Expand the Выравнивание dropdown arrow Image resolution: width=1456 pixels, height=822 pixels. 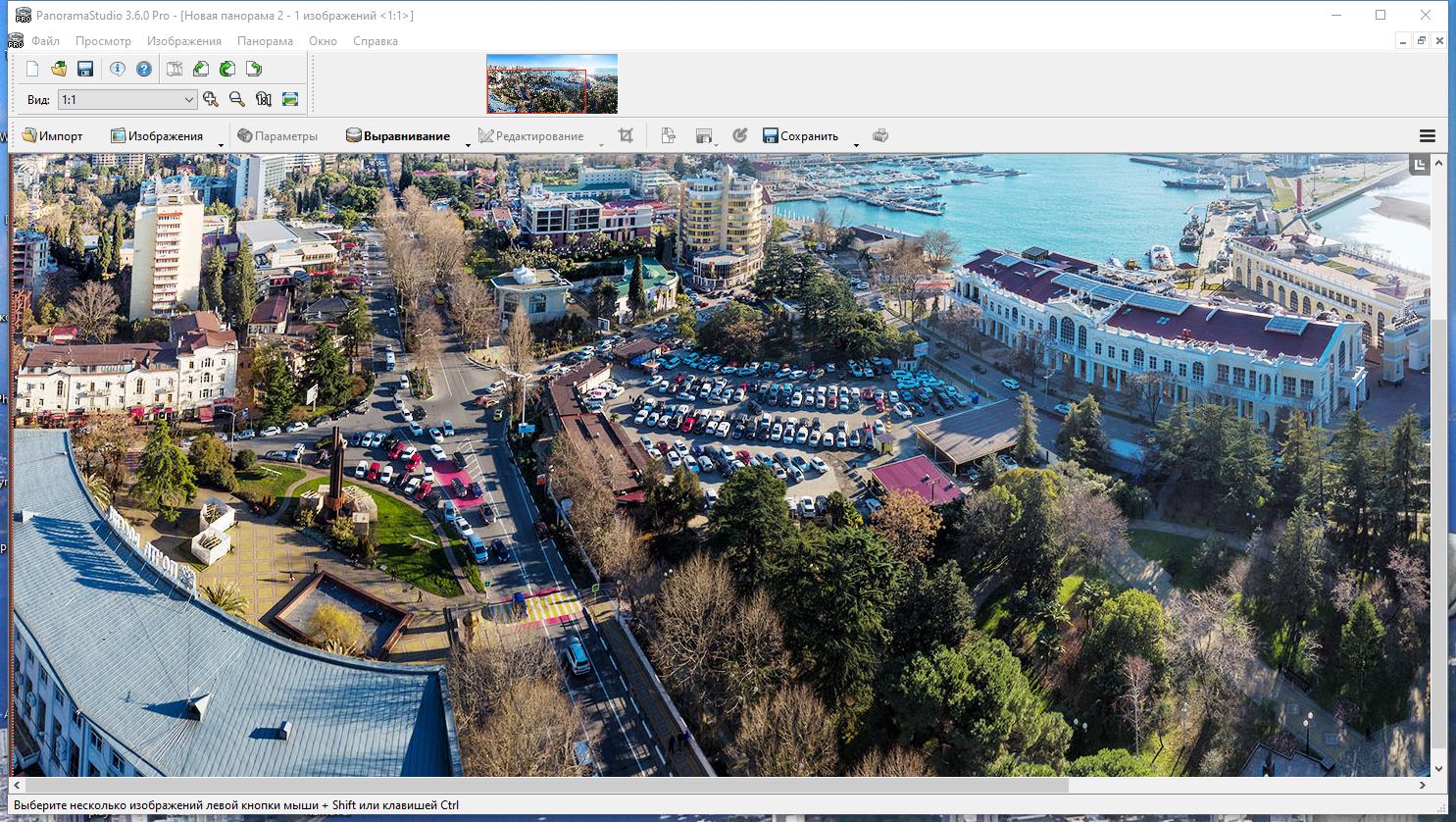[x=468, y=144]
